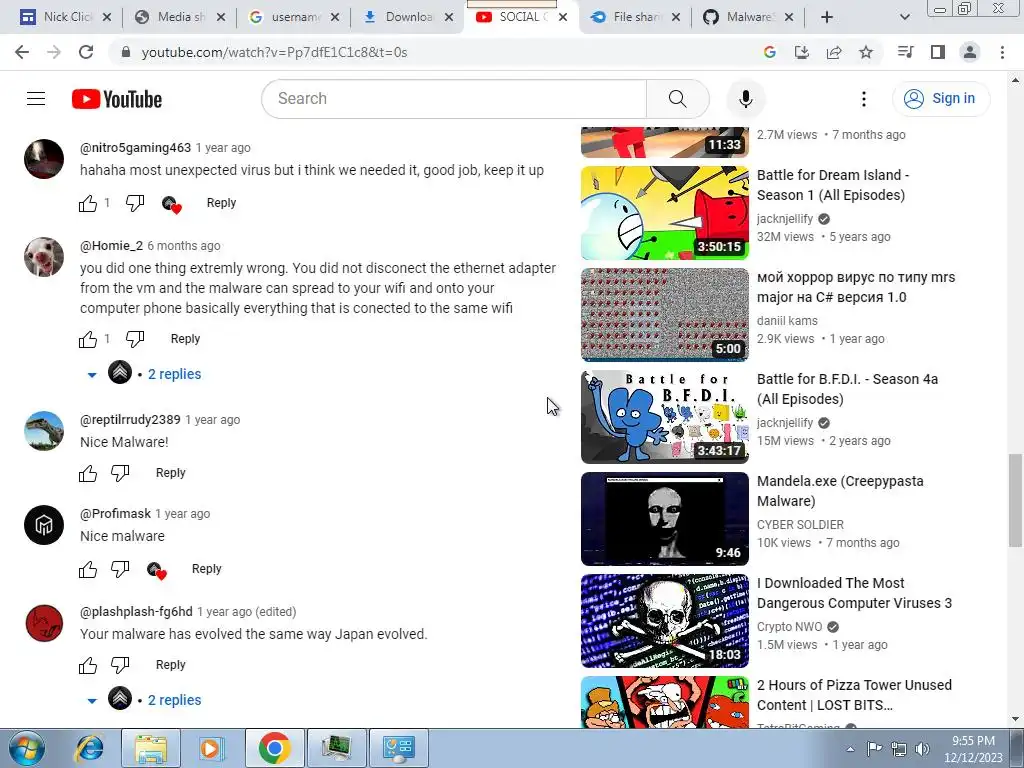The width and height of the screenshot is (1024, 768).
Task: Click the creator heart on @Profimask comment
Action: pyautogui.click(x=157, y=570)
